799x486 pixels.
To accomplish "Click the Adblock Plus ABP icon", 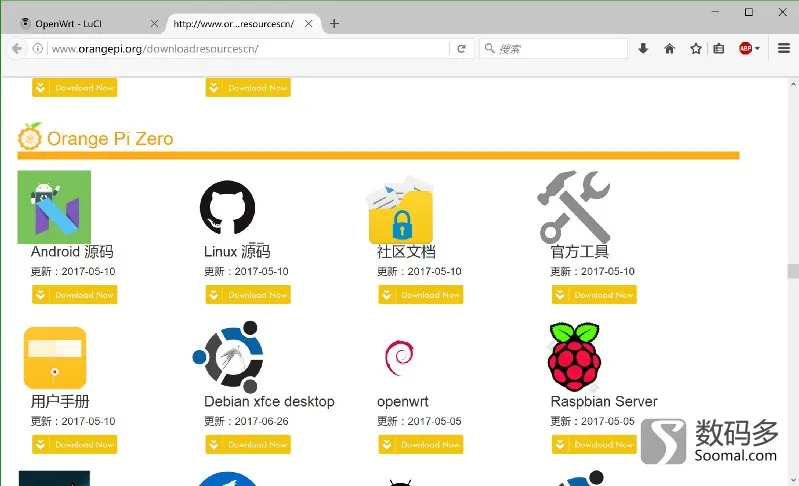I will (745, 48).
